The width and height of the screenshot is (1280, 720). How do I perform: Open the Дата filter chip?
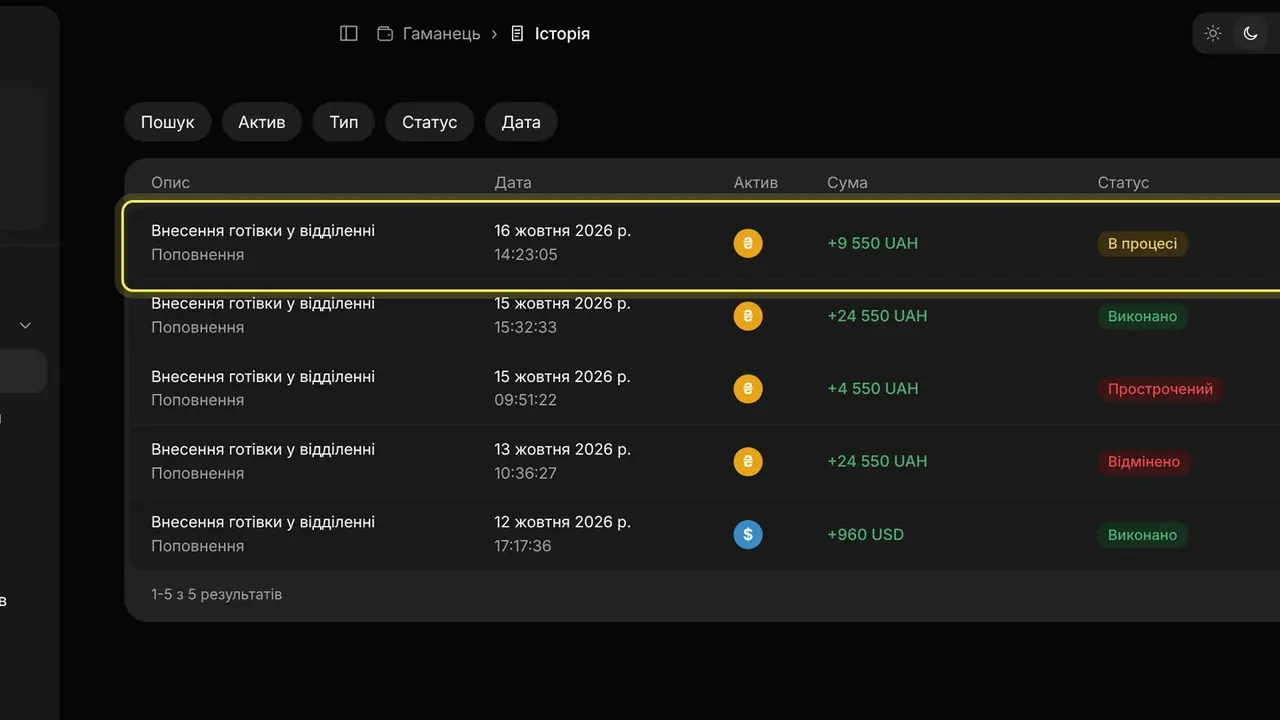[x=521, y=122]
